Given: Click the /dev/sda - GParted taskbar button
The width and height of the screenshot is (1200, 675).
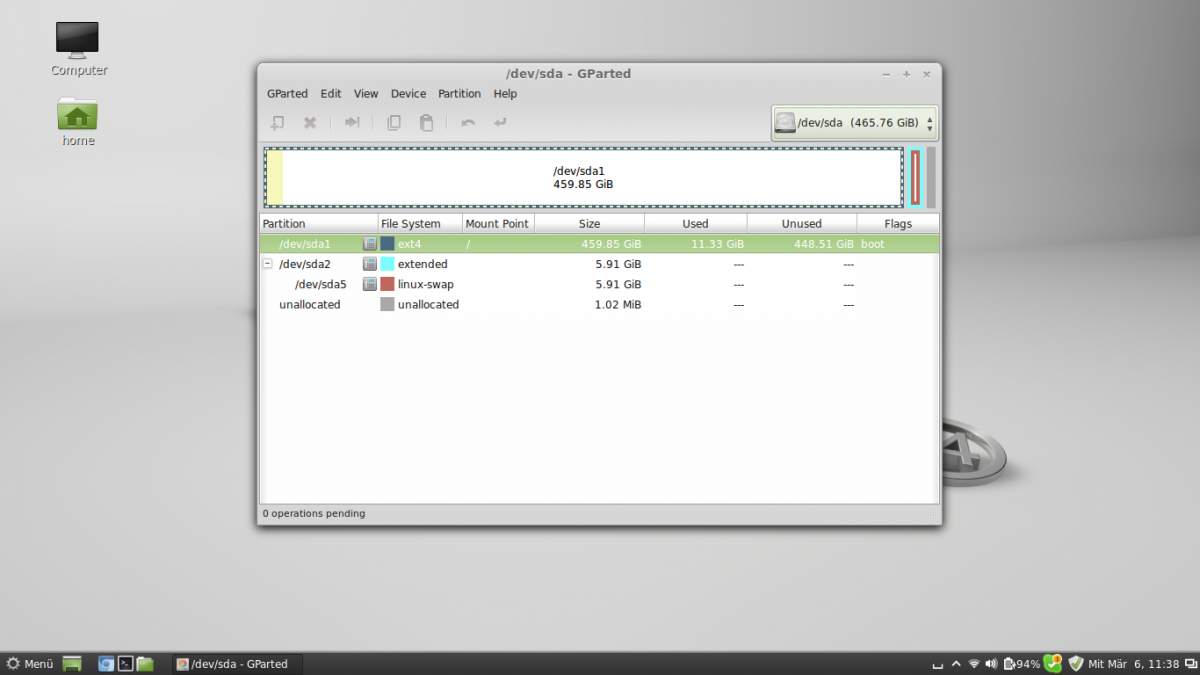Looking at the screenshot, I should (237, 663).
